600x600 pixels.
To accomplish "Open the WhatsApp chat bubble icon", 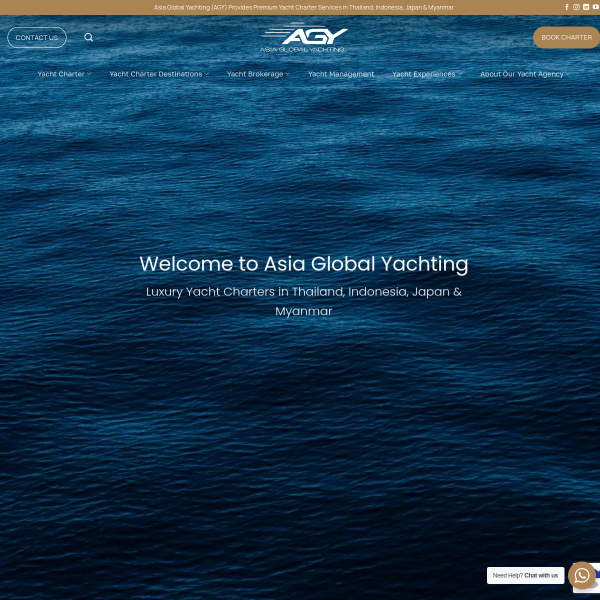I will (582, 575).
